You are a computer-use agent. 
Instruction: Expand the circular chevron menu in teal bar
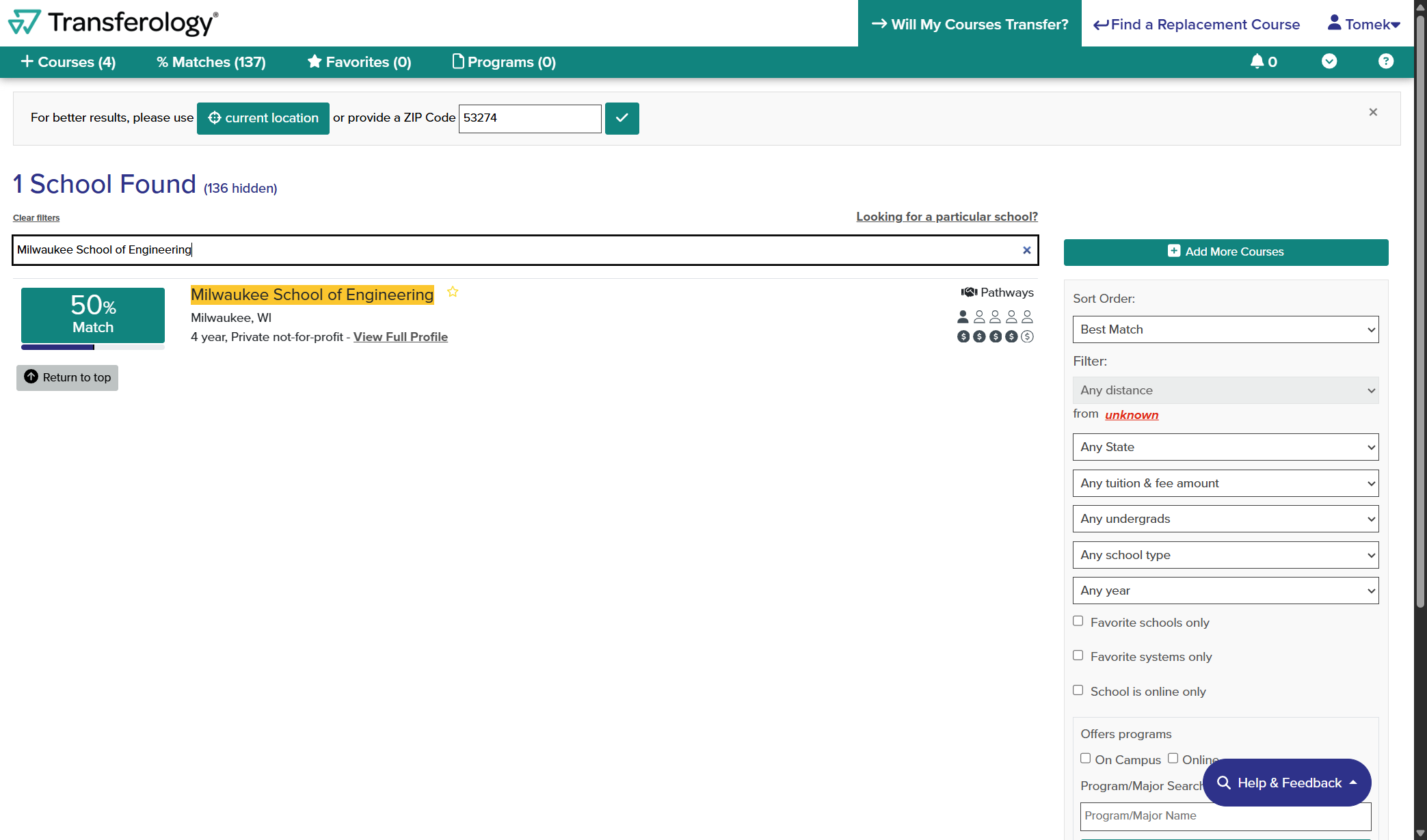[x=1329, y=62]
